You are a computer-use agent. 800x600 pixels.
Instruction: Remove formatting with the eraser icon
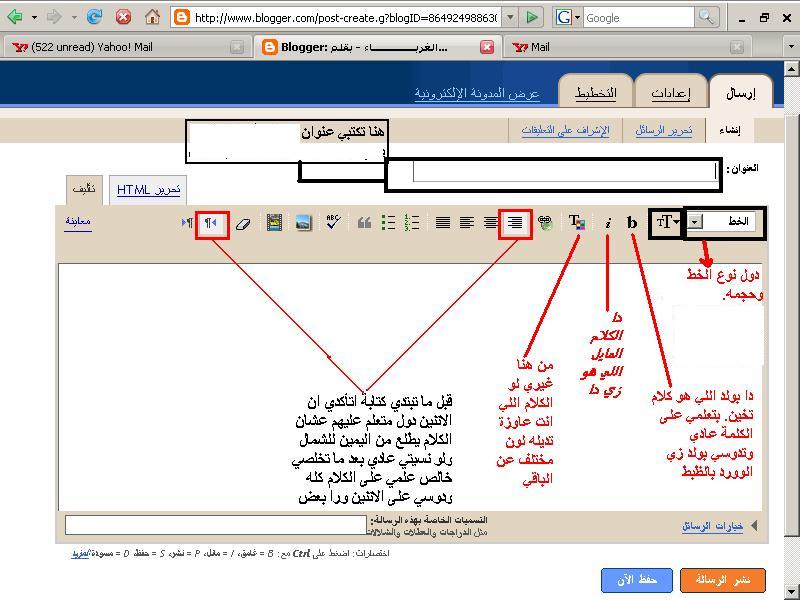(243, 223)
